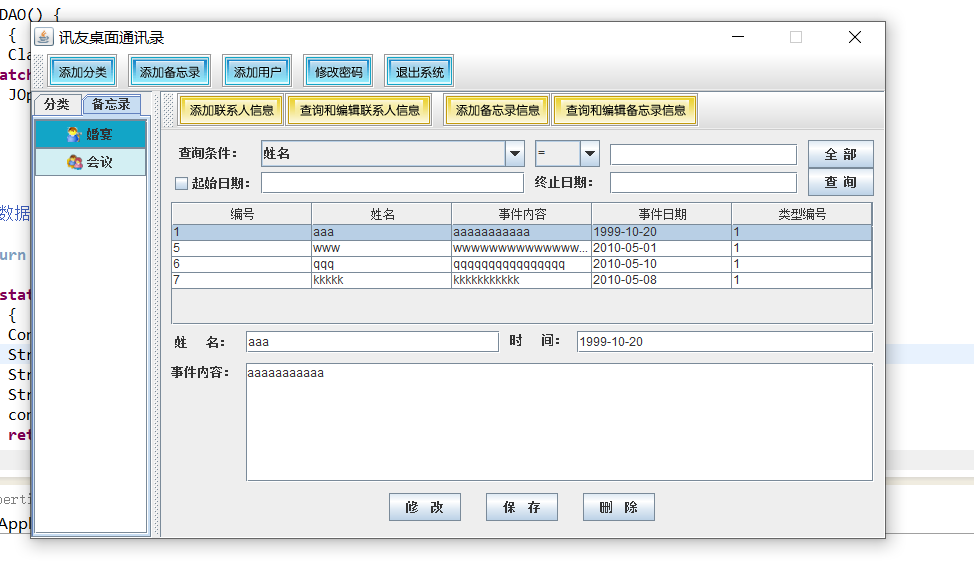Click the 终止日期 input field
This screenshot has height=584, width=974.
(702, 183)
